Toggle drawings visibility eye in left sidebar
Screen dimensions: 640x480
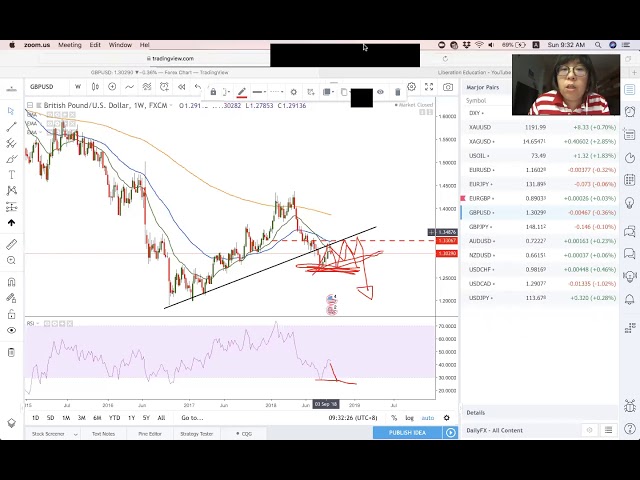click(x=11, y=330)
